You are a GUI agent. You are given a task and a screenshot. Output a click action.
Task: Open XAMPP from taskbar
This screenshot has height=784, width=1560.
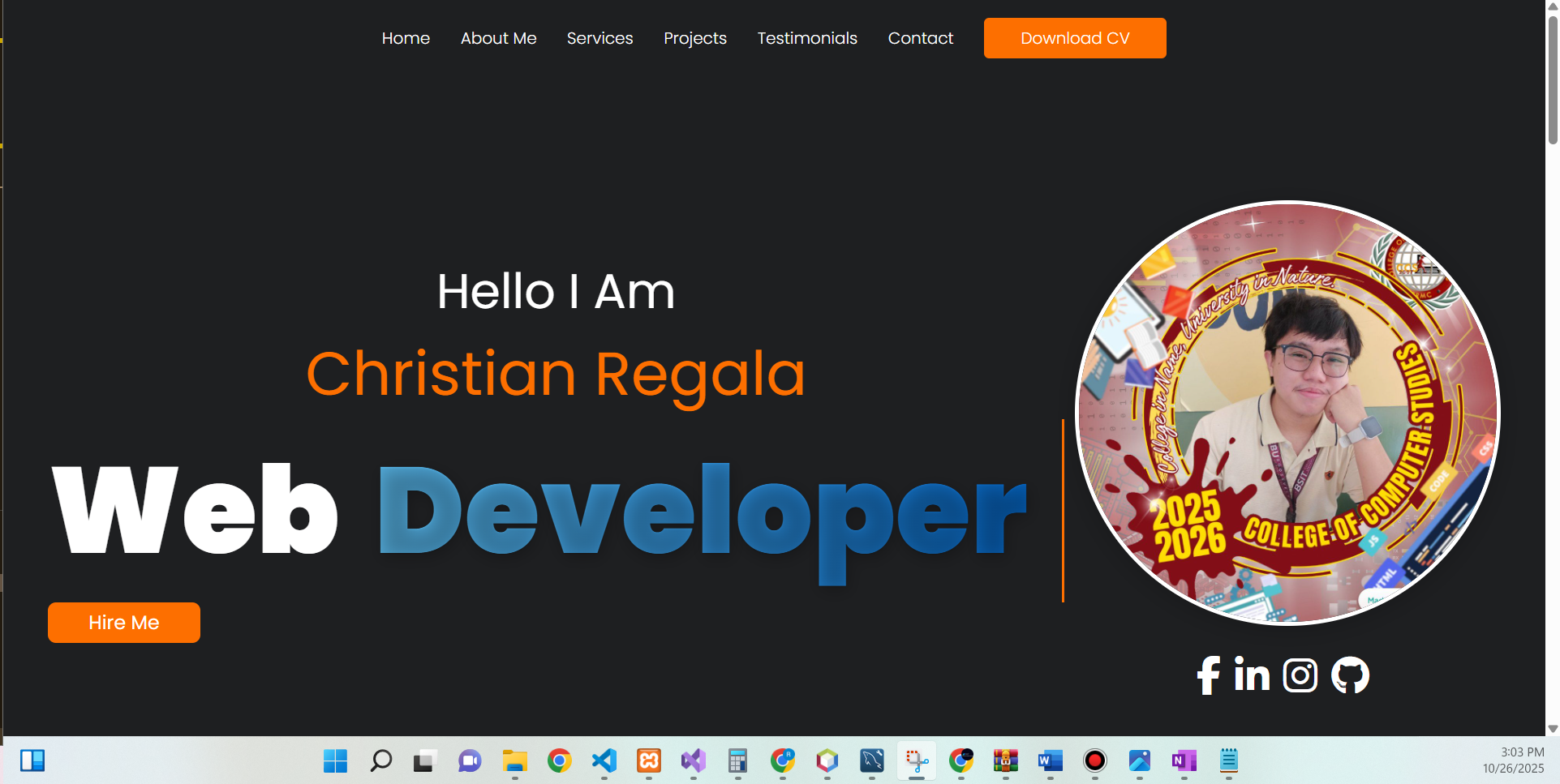click(649, 760)
